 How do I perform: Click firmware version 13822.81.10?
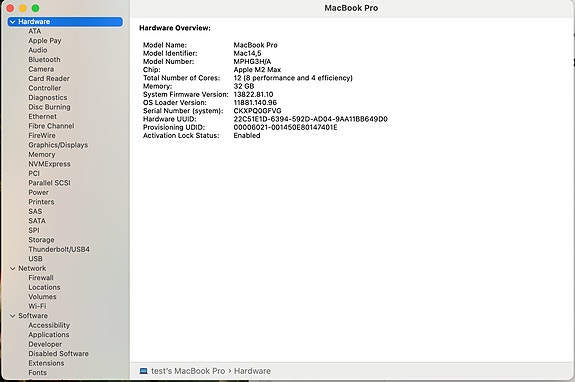[x=253, y=95]
